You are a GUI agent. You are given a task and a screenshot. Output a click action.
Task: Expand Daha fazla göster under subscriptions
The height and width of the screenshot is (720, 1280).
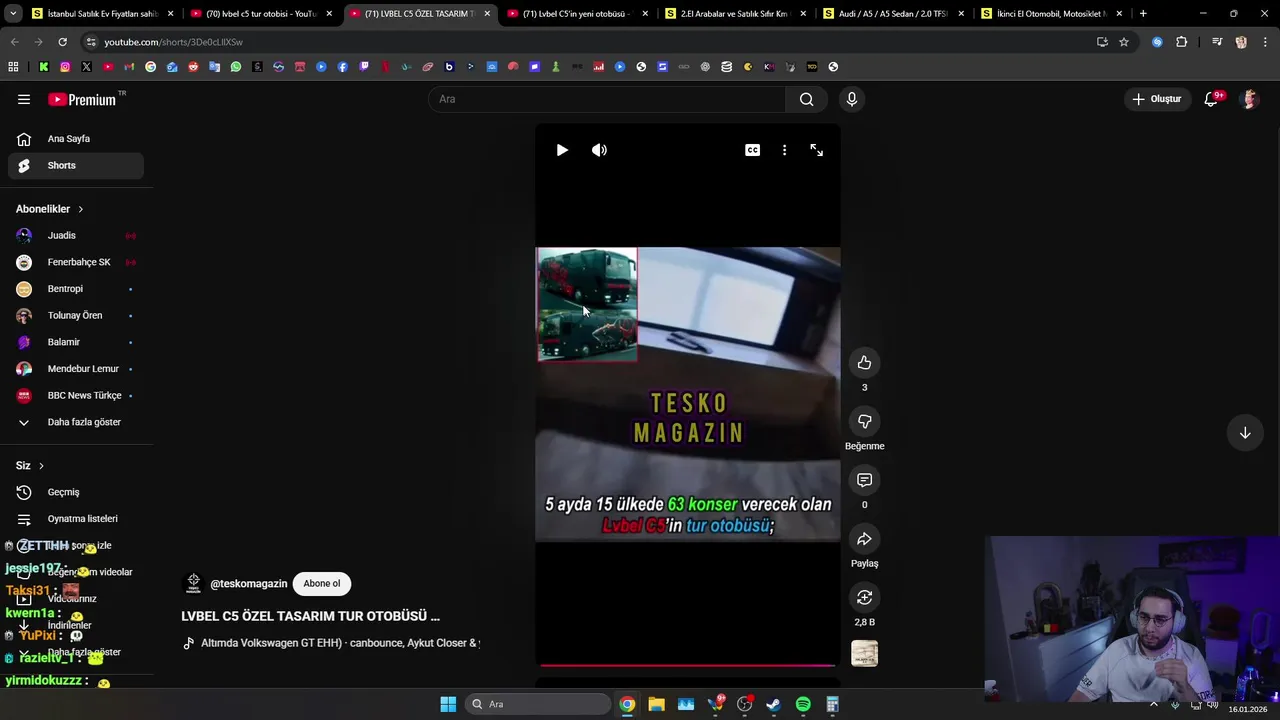click(x=76, y=422)
